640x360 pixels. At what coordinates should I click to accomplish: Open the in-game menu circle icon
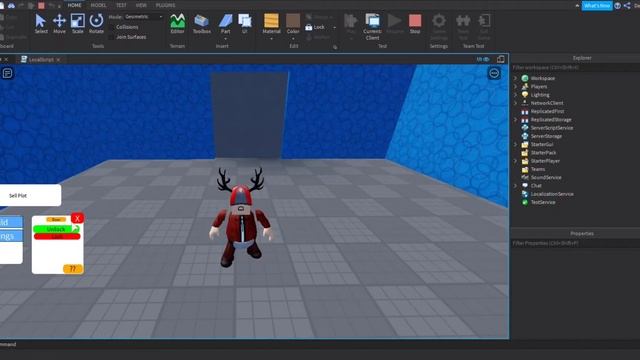tap(494, 73)
